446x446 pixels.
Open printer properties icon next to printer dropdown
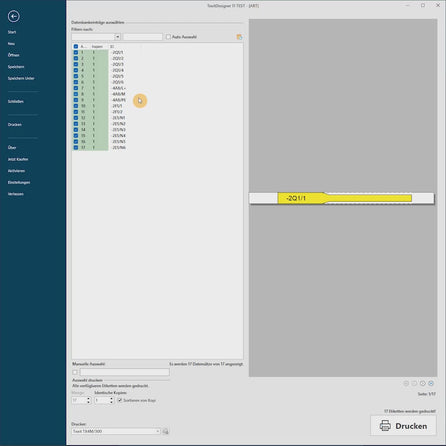(166, 431)
